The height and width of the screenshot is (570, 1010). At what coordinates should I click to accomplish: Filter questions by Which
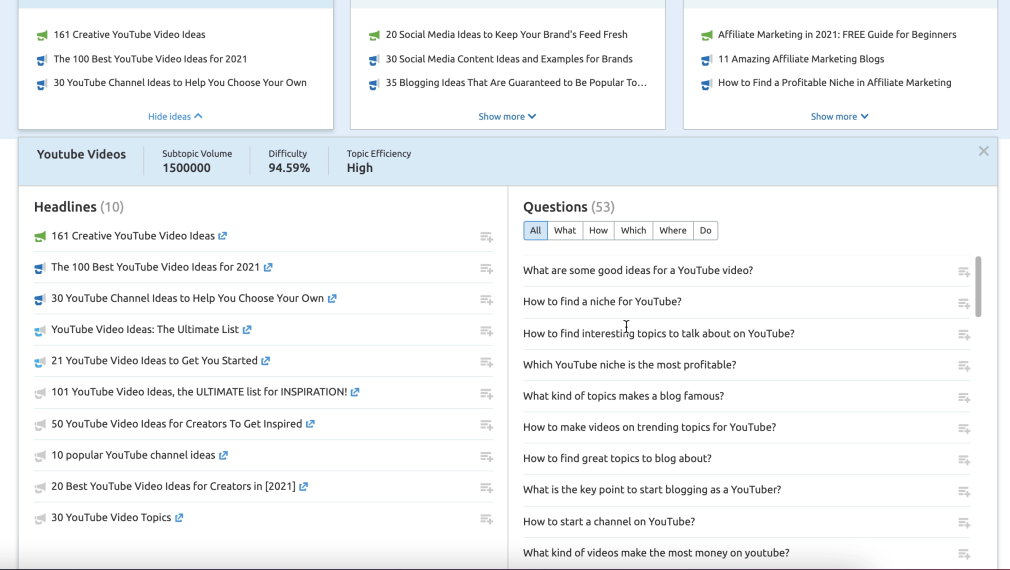coord(633,231)
